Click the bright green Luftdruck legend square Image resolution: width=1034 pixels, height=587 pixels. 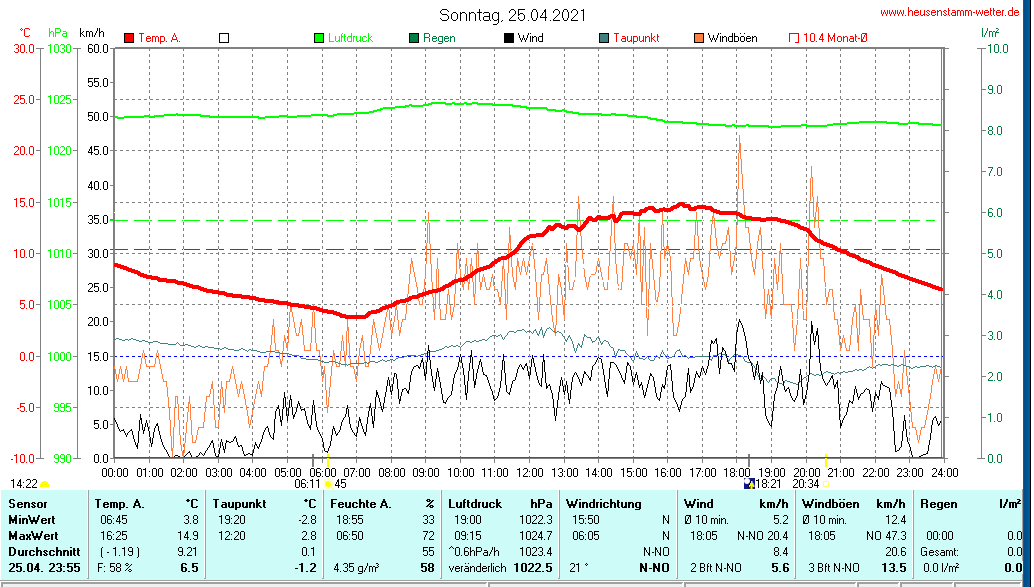(x=319, y=38)
